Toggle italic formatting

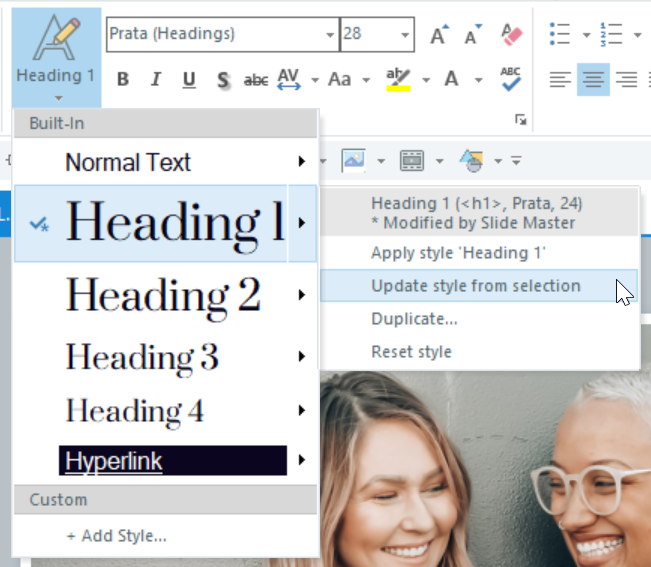coord(156,79)
